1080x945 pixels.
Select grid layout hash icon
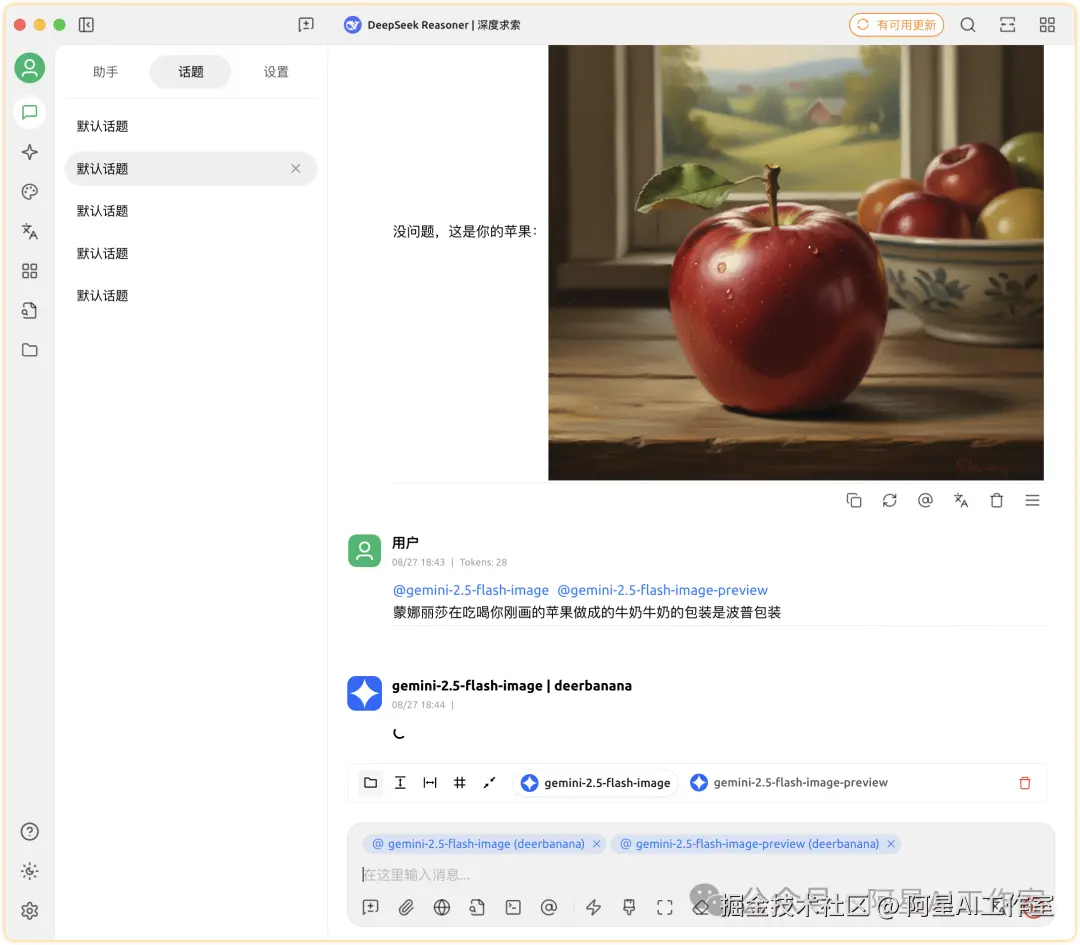coord(459,782)
